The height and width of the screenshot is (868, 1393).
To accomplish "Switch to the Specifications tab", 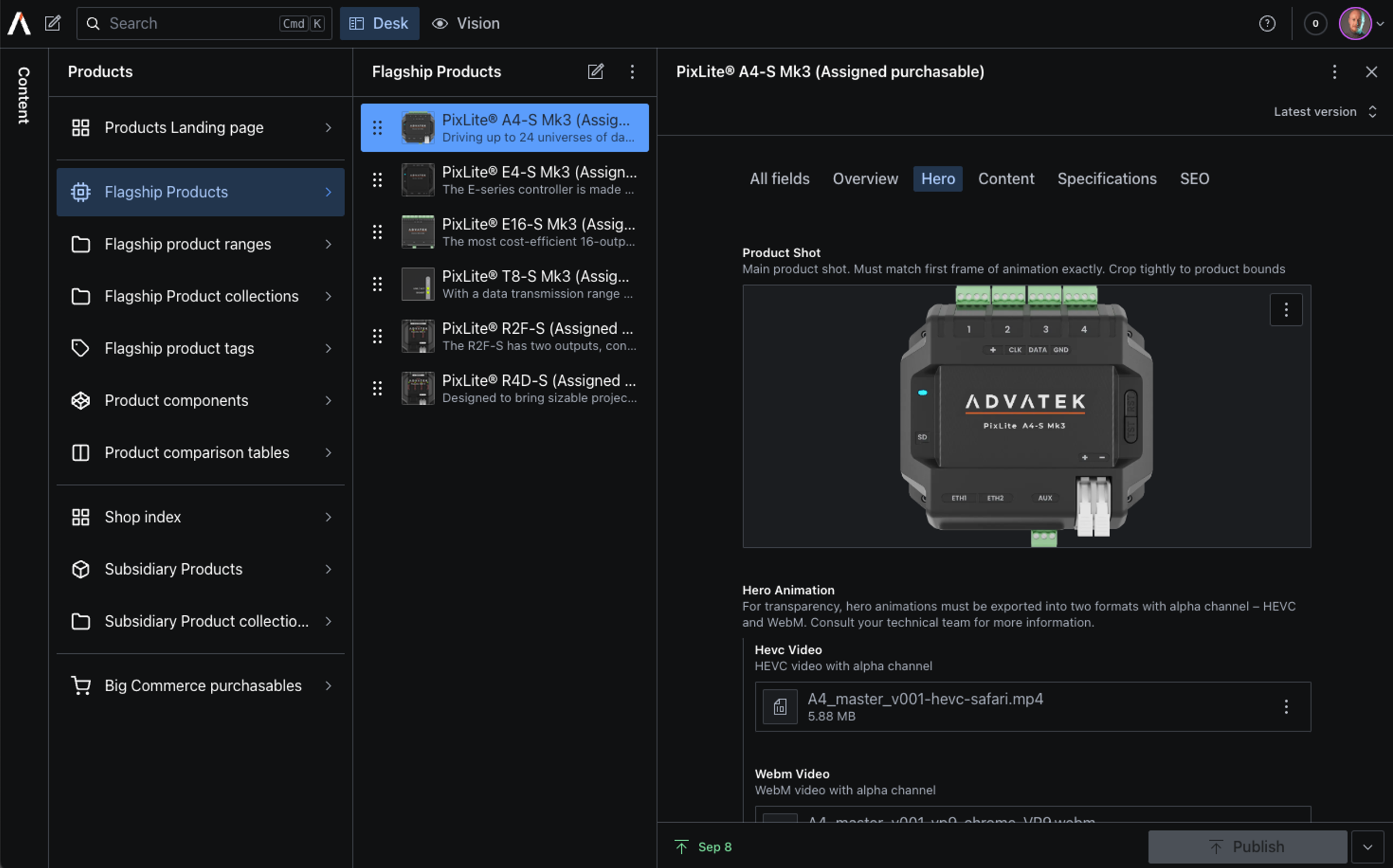I will [1106, 179].
